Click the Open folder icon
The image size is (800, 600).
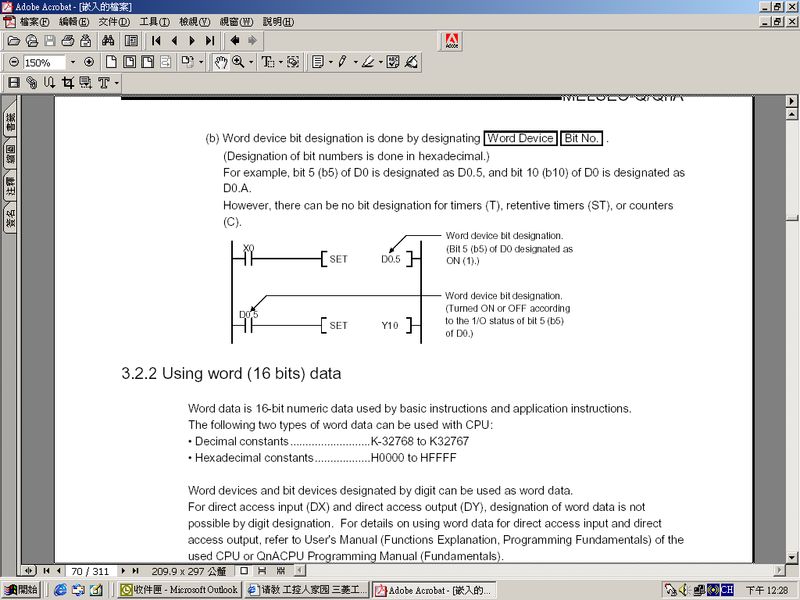click(14, 41)
